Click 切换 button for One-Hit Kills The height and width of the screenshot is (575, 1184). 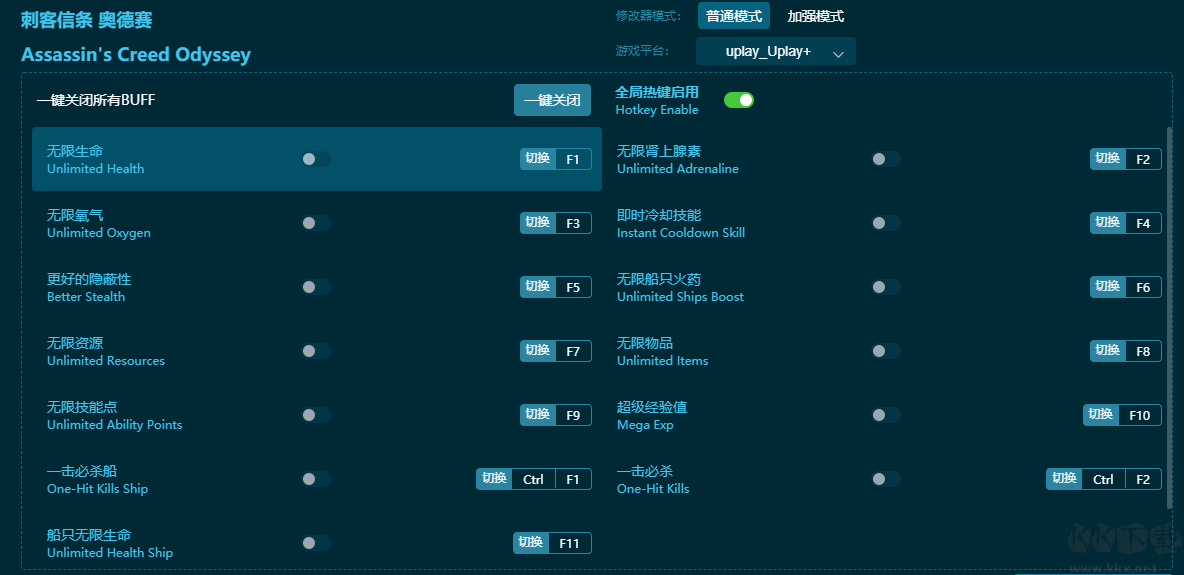click(x=1064, y=479)
